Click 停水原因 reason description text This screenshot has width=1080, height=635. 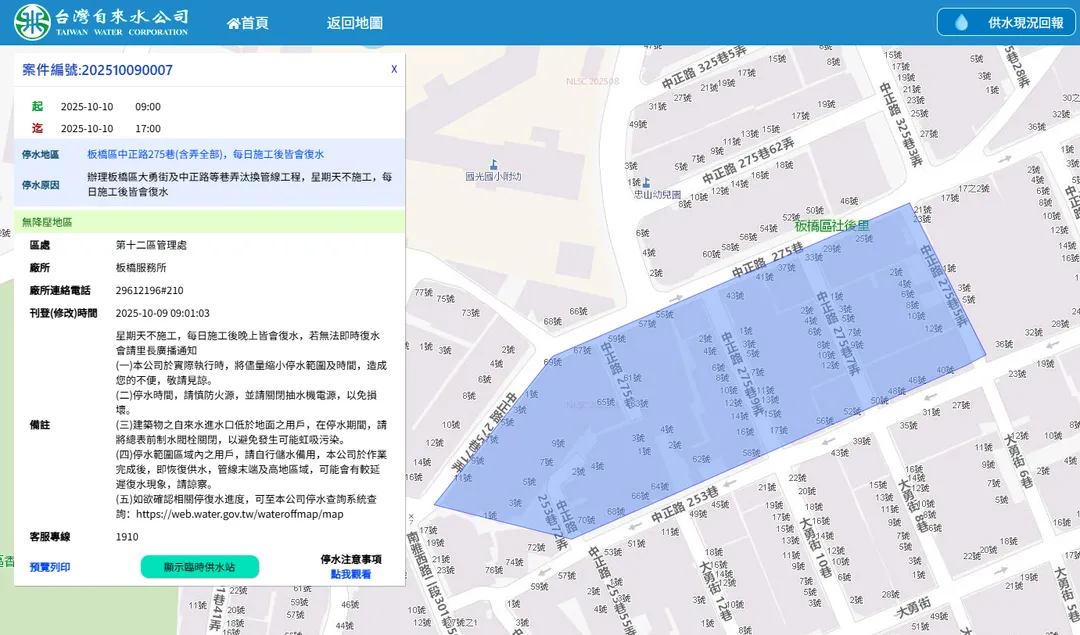pos(240,185)
